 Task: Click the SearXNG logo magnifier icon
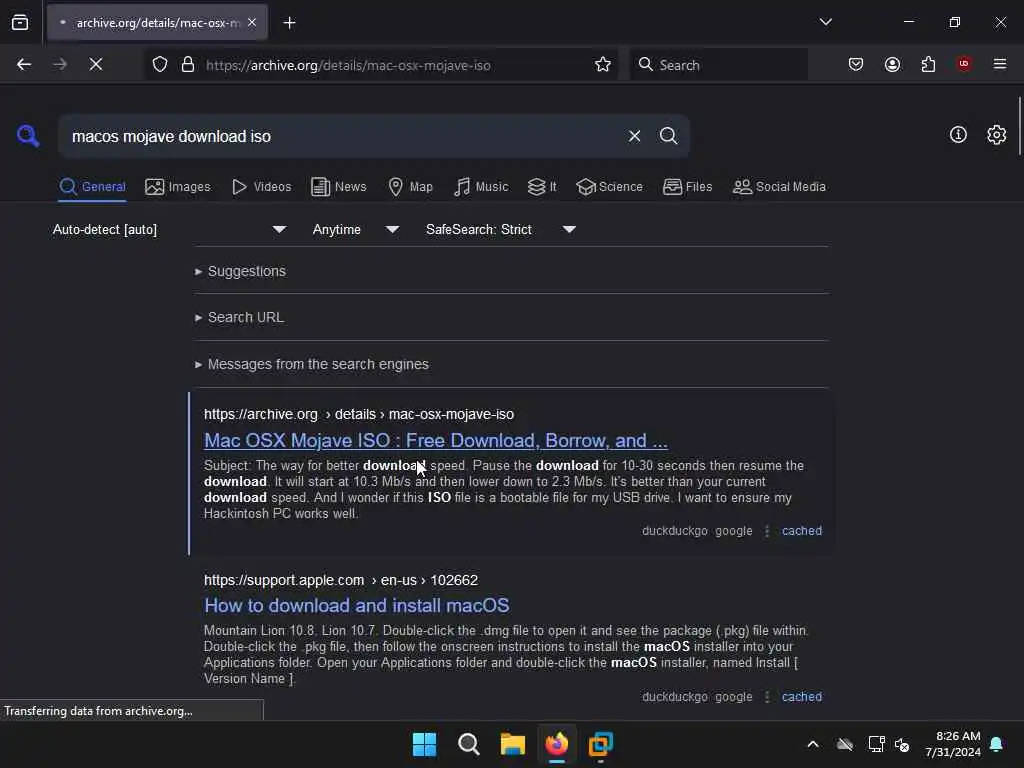[28, 136]
